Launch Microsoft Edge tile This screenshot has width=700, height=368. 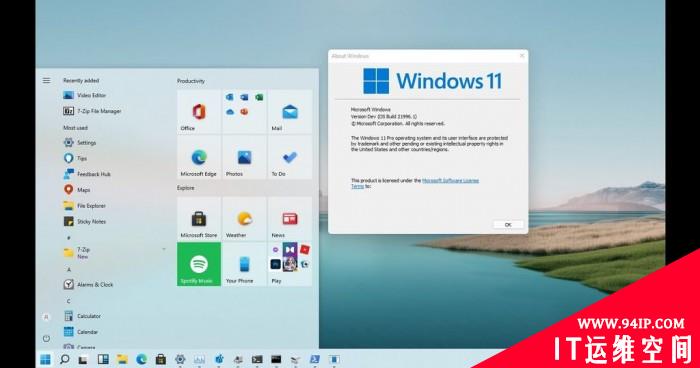[199, 158]
